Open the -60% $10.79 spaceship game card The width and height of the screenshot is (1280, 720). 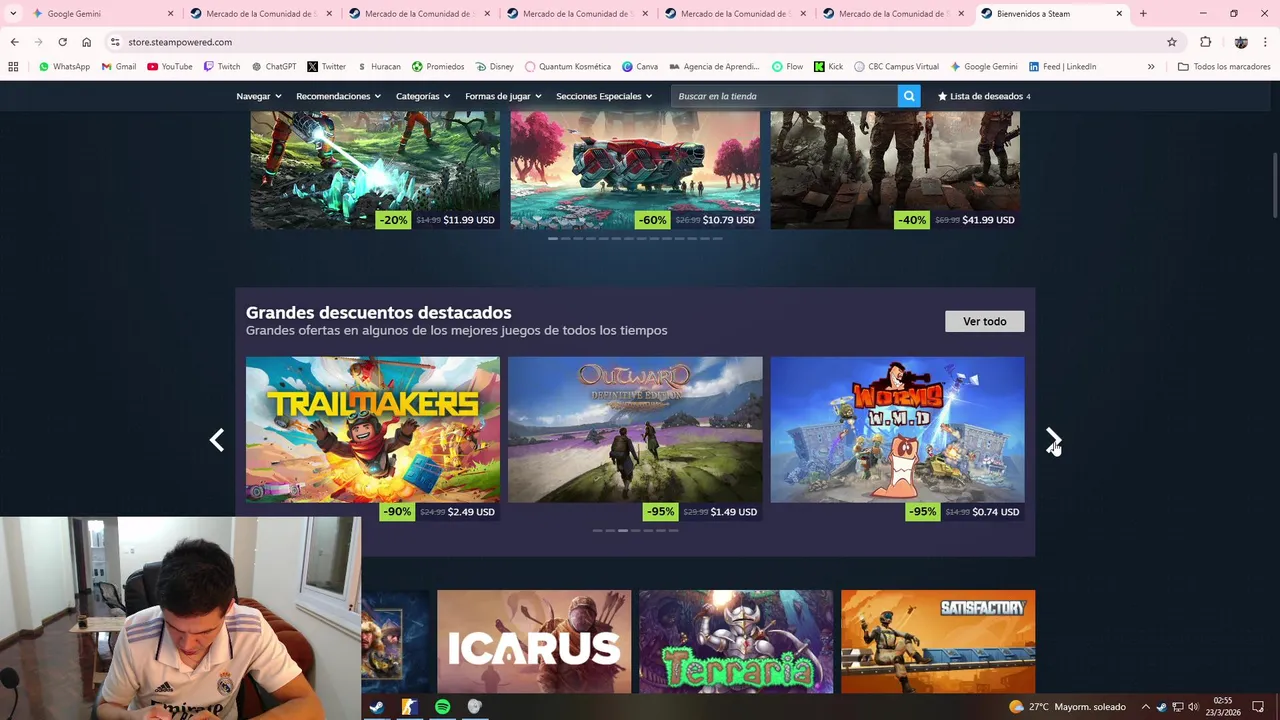coord(635,170)
